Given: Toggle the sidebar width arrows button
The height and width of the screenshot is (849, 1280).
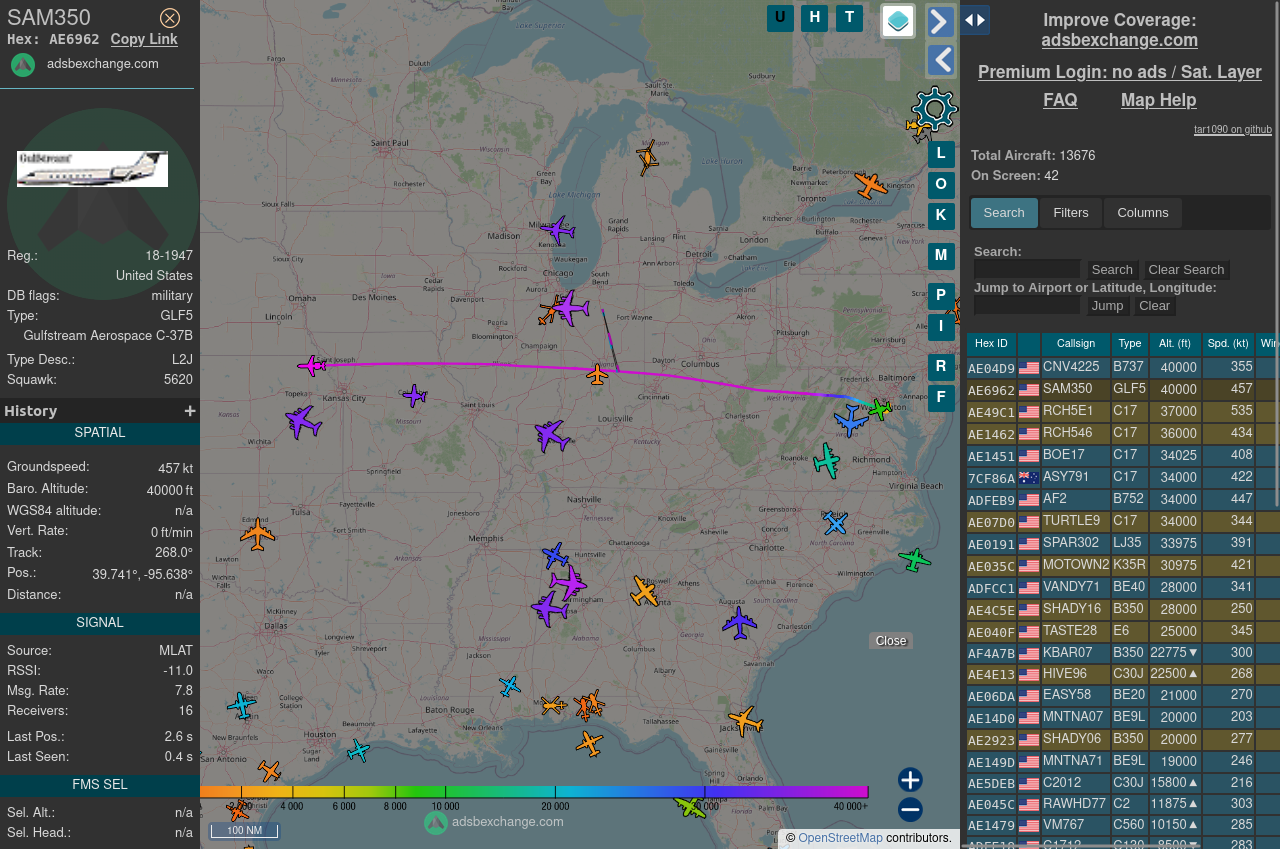Looking at the screenshot, I should click(975, 20).
